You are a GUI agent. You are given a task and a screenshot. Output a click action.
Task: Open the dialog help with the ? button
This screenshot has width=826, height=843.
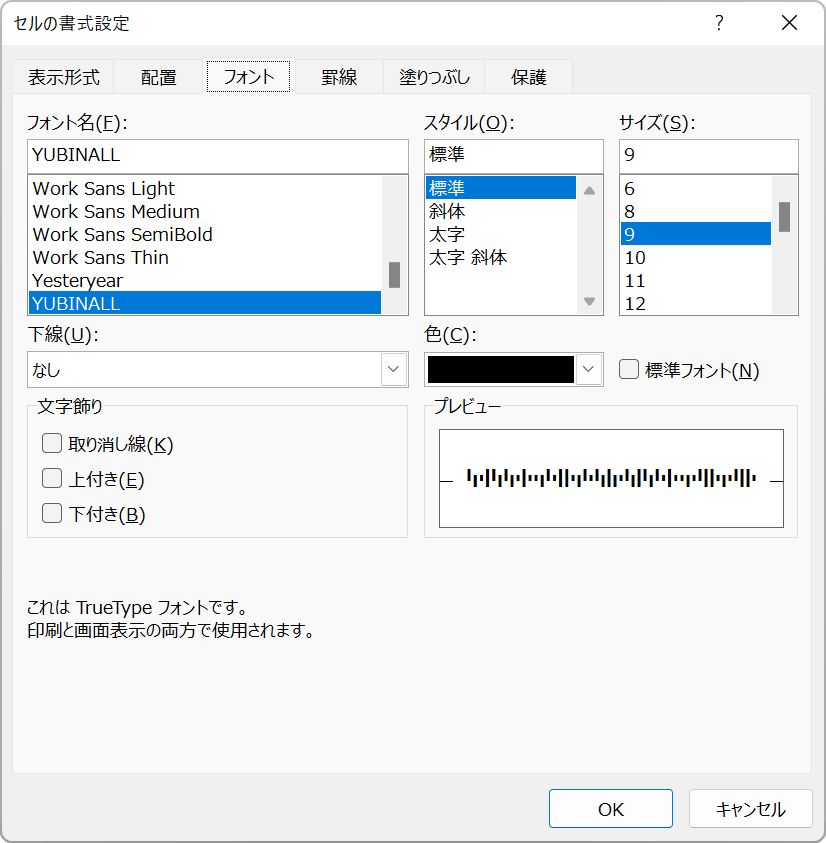(x=719, y=22)
